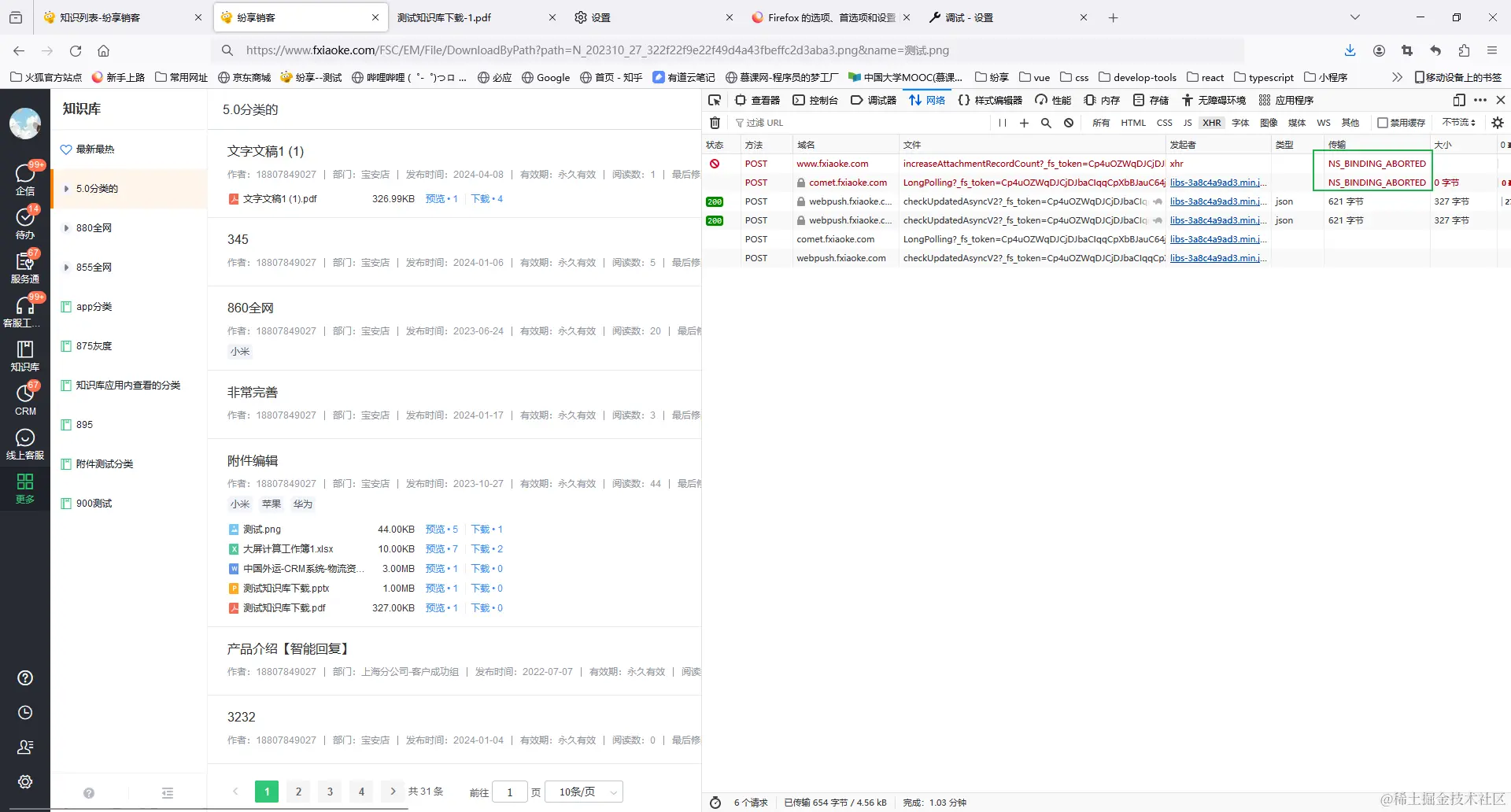
Task: Preview the 测试.png attachment
Action: coord(441,530)
